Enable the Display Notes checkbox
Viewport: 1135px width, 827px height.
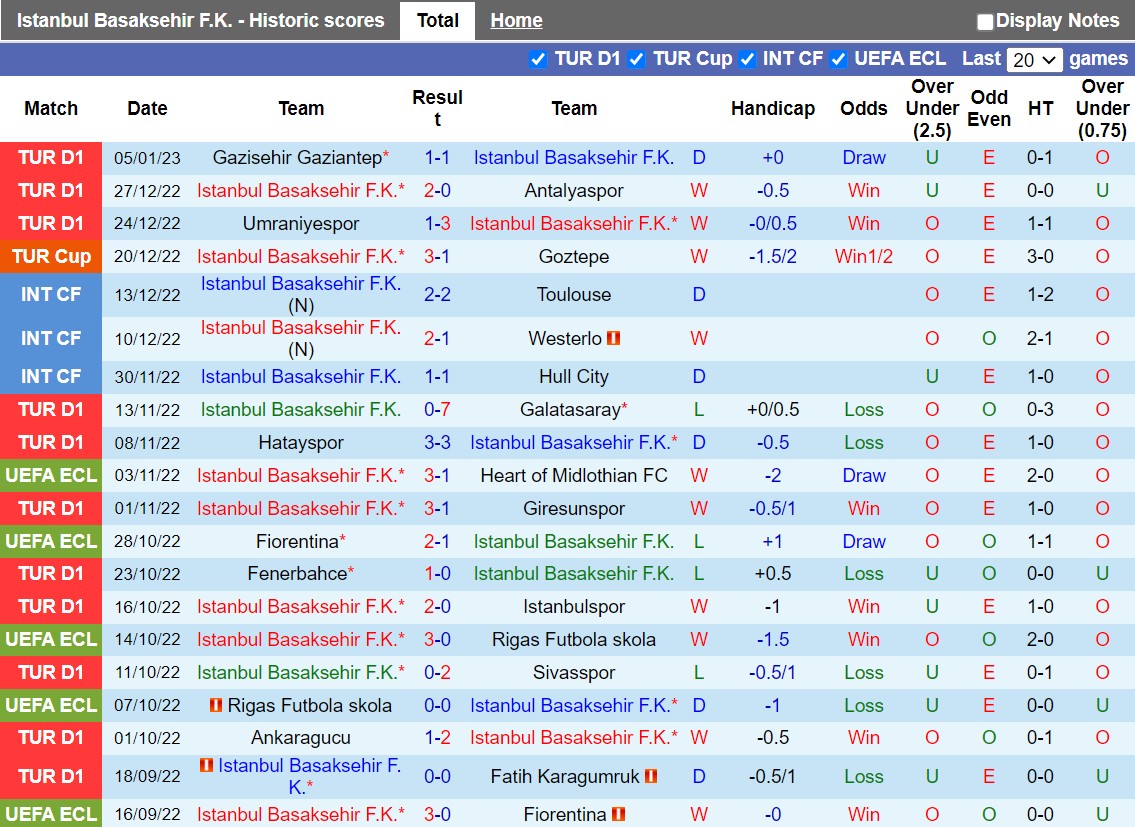tap(984, 20)
